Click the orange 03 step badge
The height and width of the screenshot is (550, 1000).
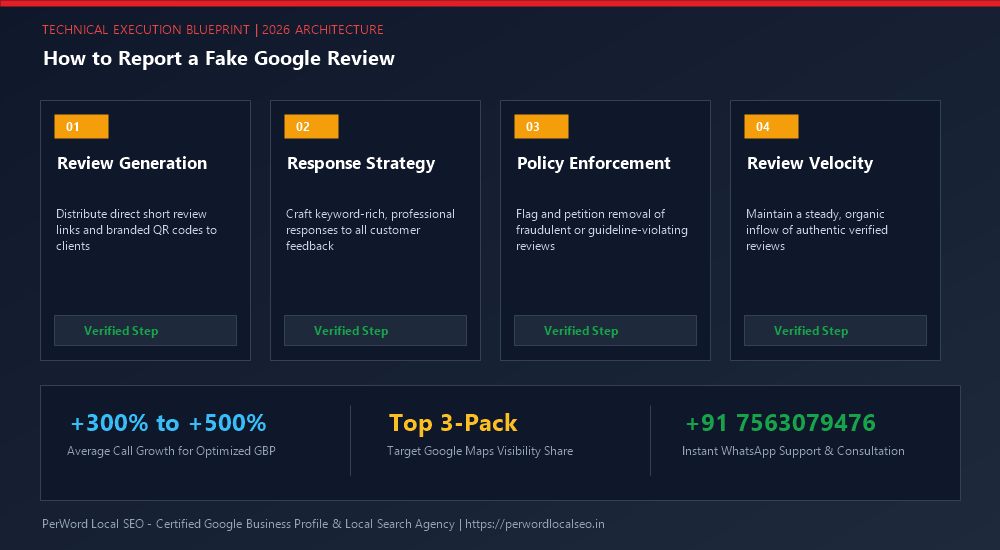click(x=541, y=126)
